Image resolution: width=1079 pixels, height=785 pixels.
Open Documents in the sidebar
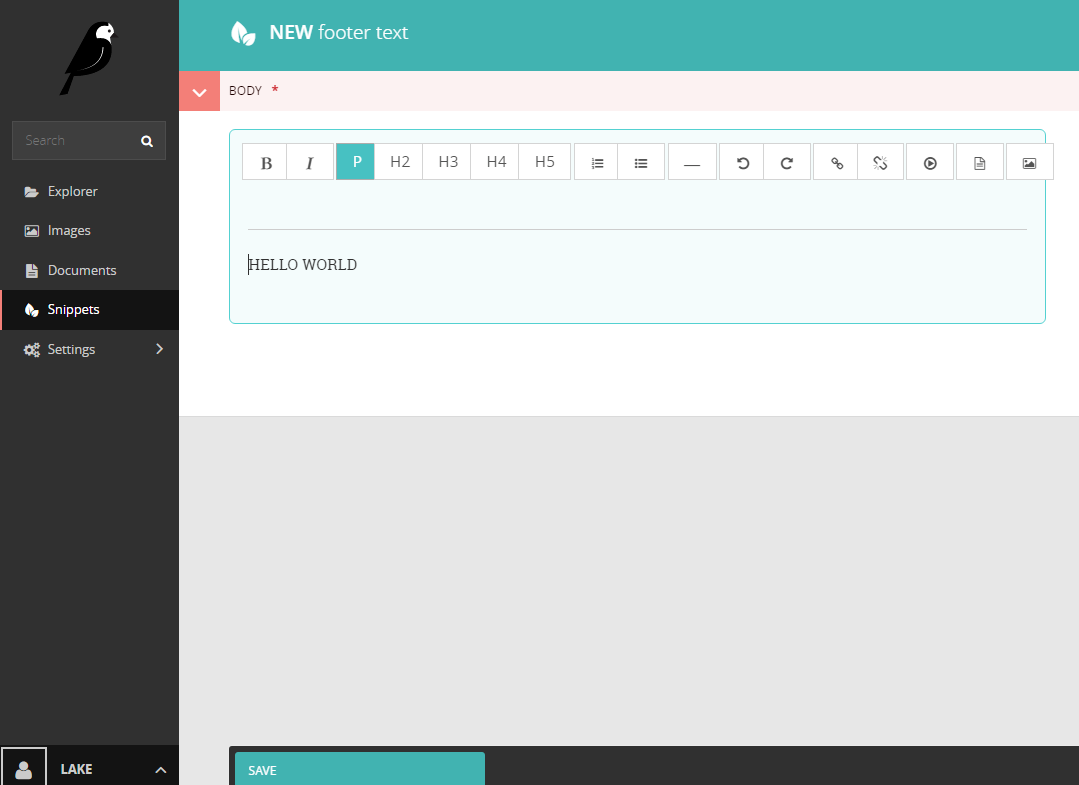click(89, 270)
